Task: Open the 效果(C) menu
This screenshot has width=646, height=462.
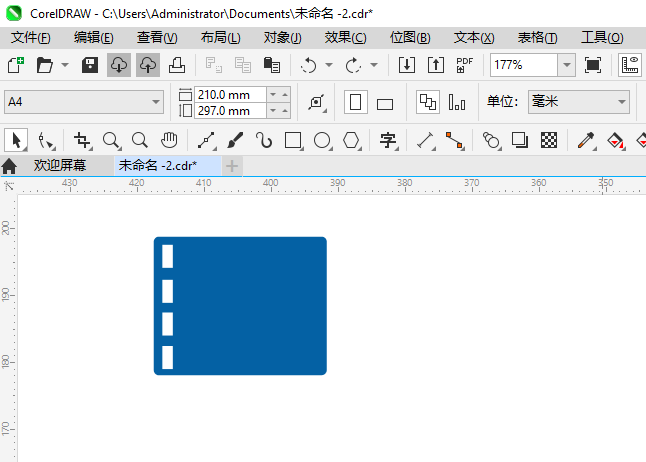Action: point(345,38)
